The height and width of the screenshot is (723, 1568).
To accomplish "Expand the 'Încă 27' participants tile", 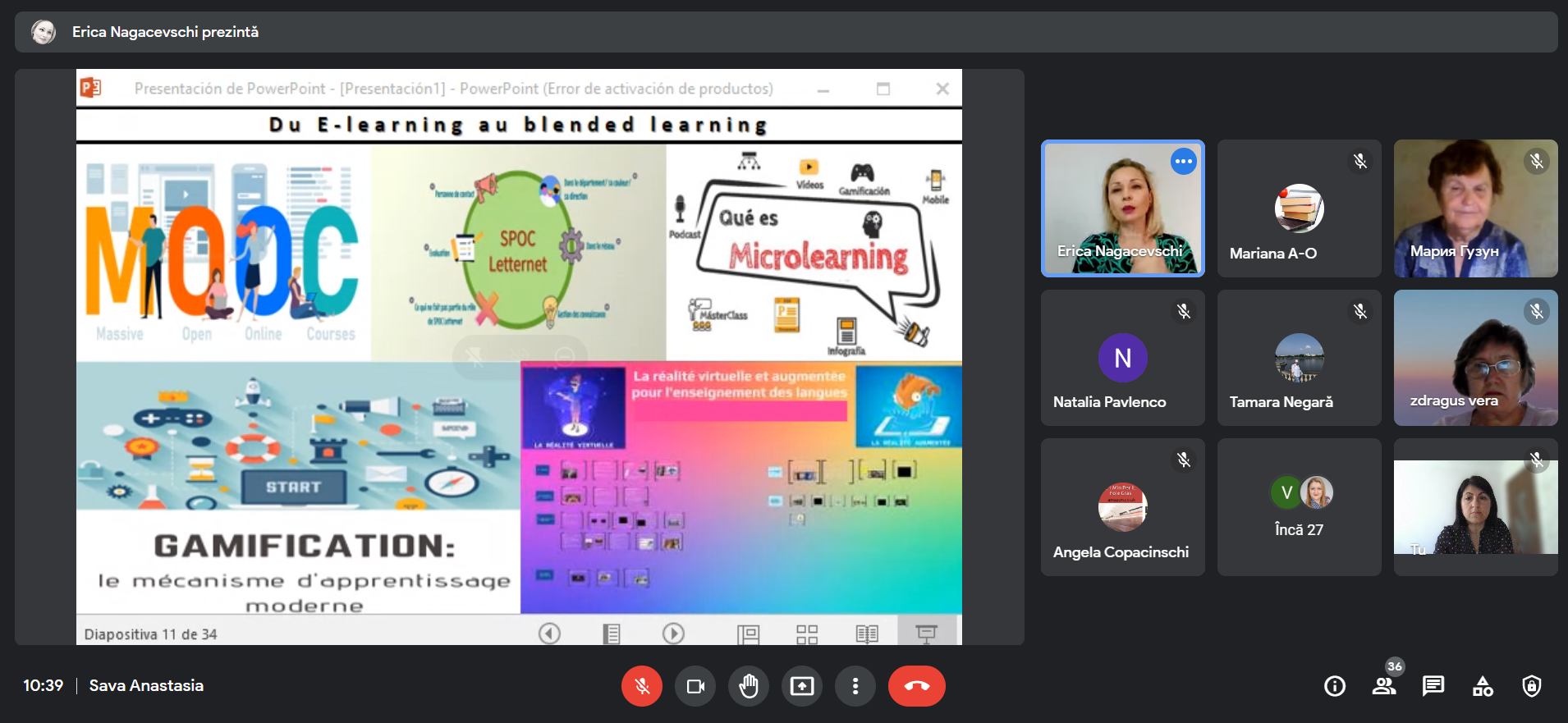I will 1299,507.
